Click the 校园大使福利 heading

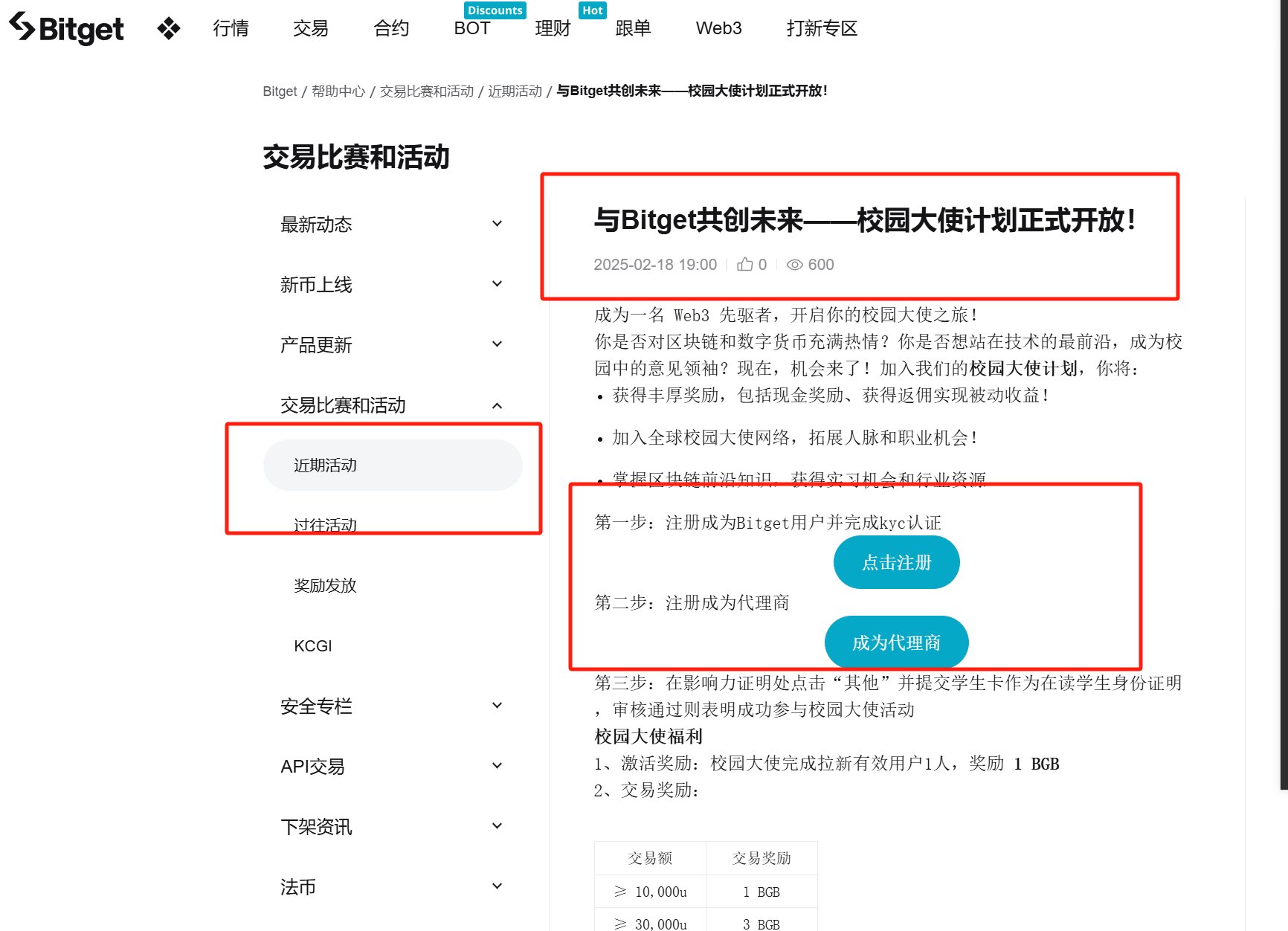648,736
